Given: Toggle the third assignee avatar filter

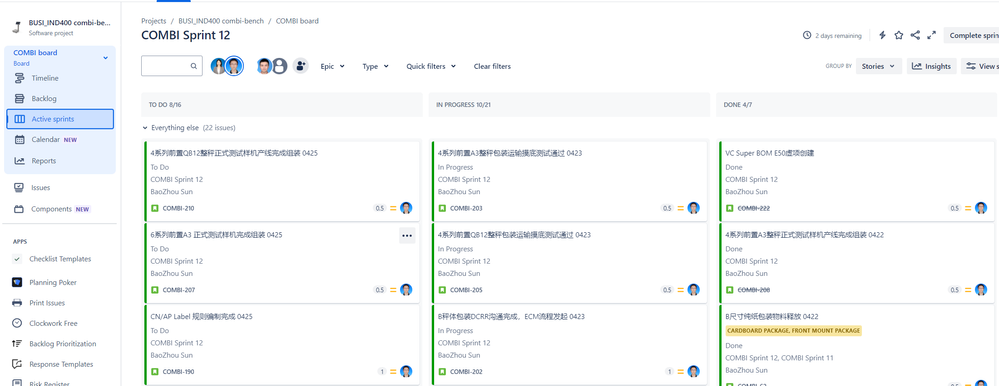Looking at the screenshot, I should 264,66.
